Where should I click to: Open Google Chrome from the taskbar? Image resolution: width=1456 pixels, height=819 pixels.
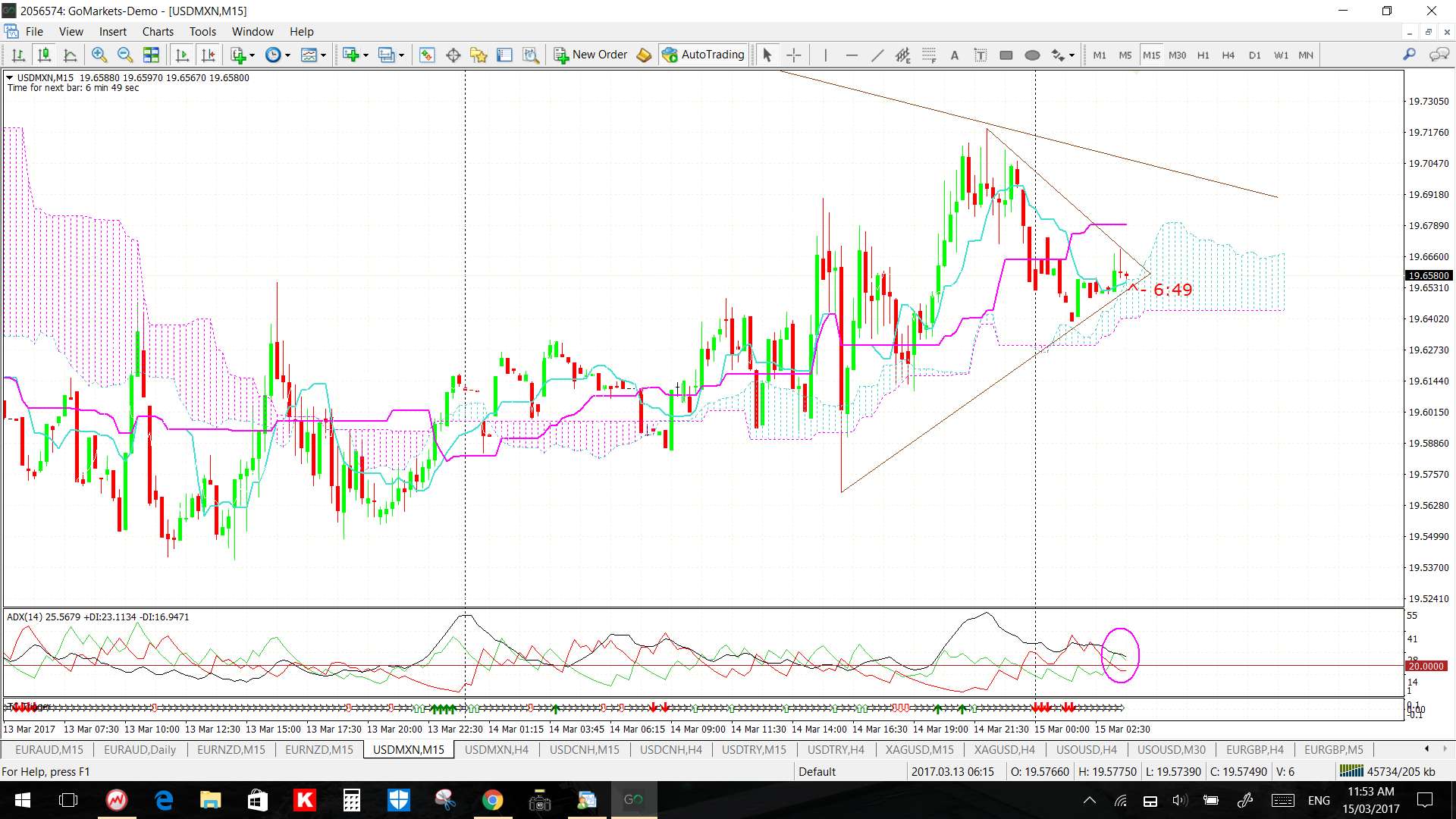[x=492, y=800]
